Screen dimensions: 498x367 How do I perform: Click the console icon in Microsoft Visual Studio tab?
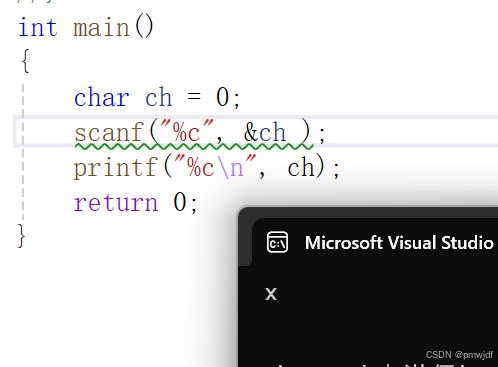click(277, 242)
